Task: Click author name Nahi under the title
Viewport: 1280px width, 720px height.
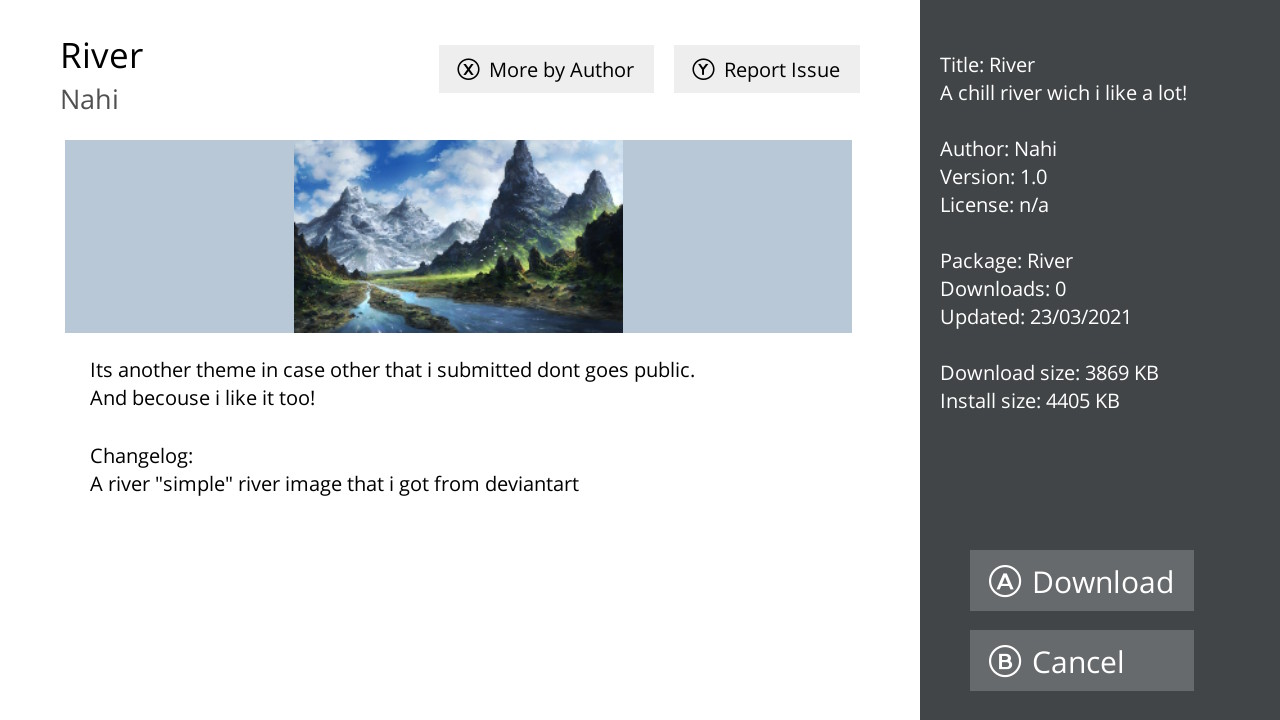Action: click(x=89, y=100)
